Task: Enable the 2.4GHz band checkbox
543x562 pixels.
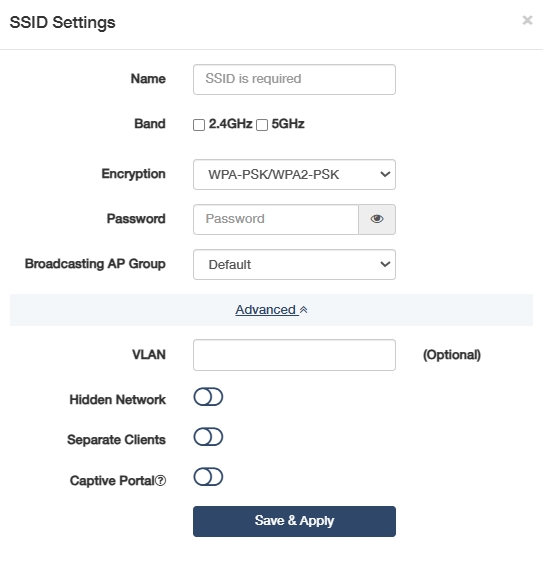Action: 199,125
